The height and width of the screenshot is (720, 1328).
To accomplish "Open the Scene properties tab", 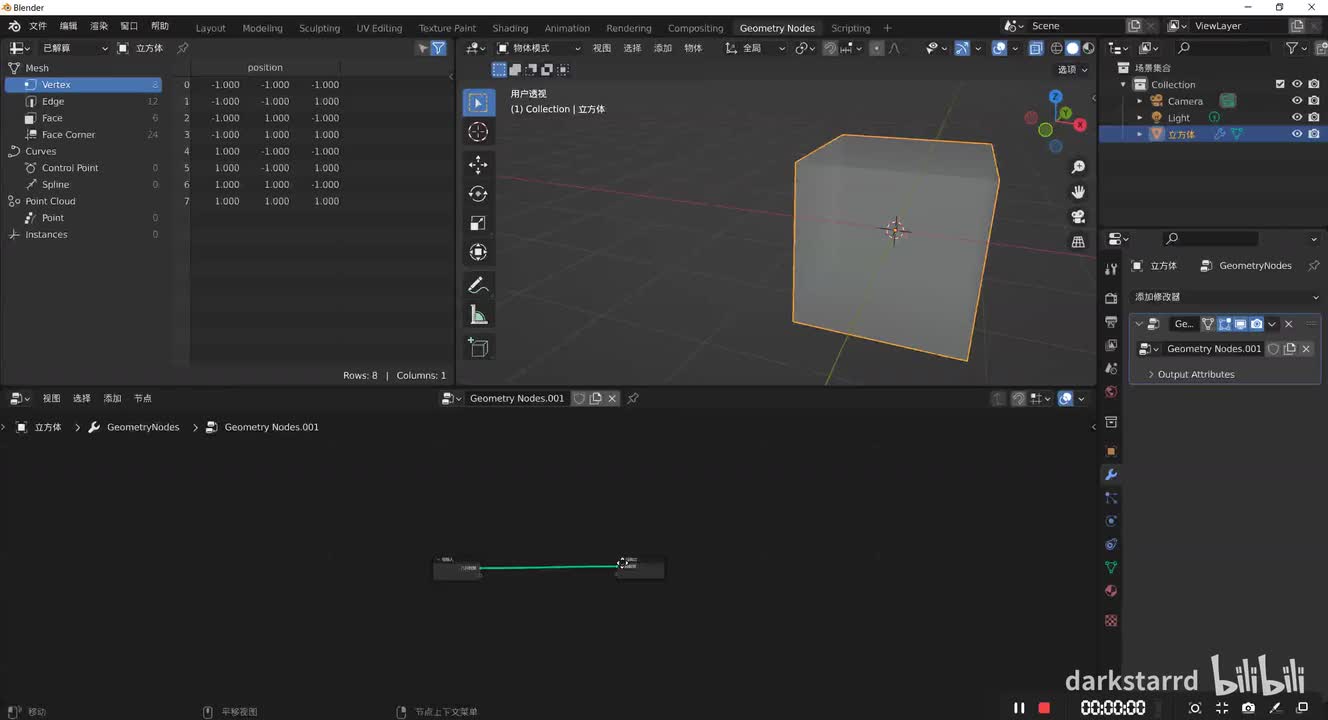I will (x=1111, y=368).
